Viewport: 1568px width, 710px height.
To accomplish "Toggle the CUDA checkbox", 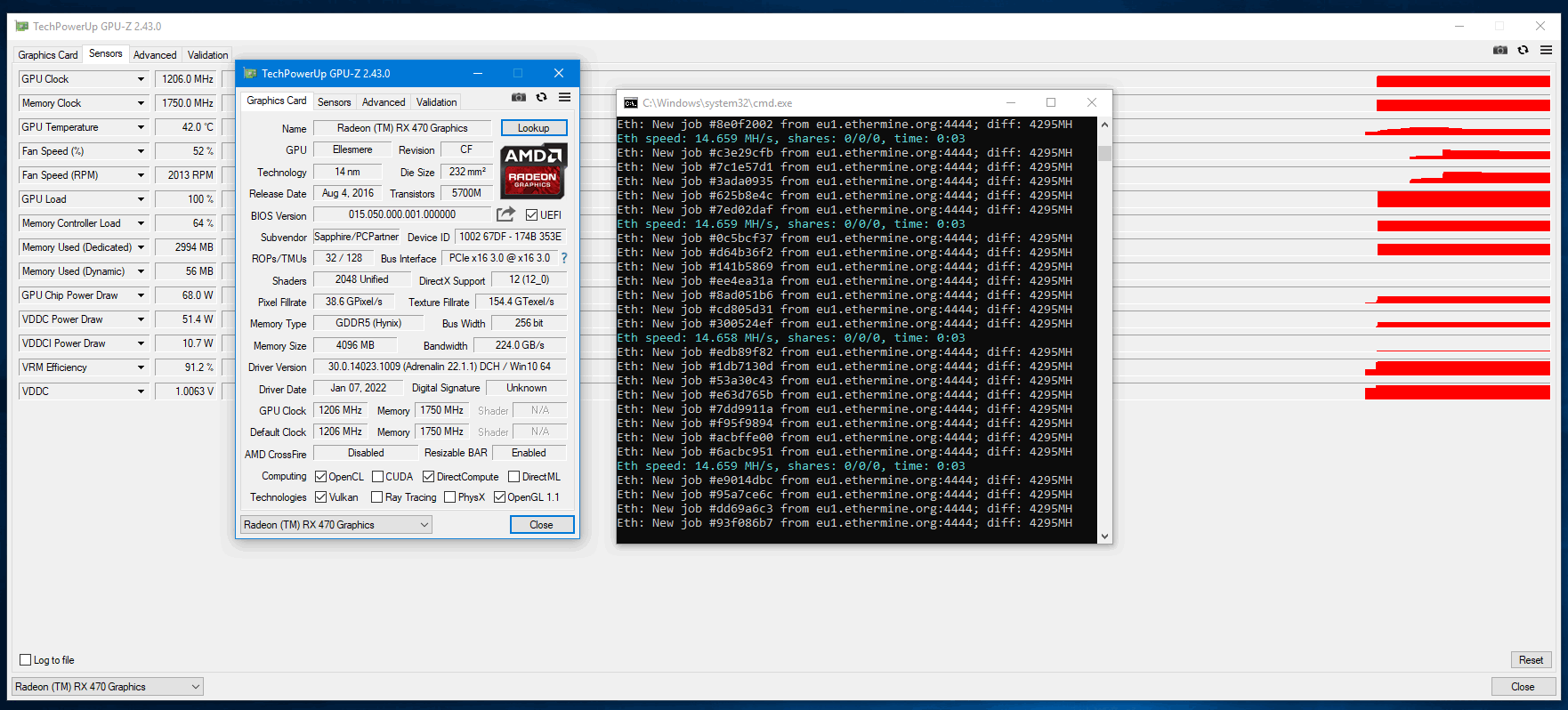I will pyautogui.click(x=377, y=477).
